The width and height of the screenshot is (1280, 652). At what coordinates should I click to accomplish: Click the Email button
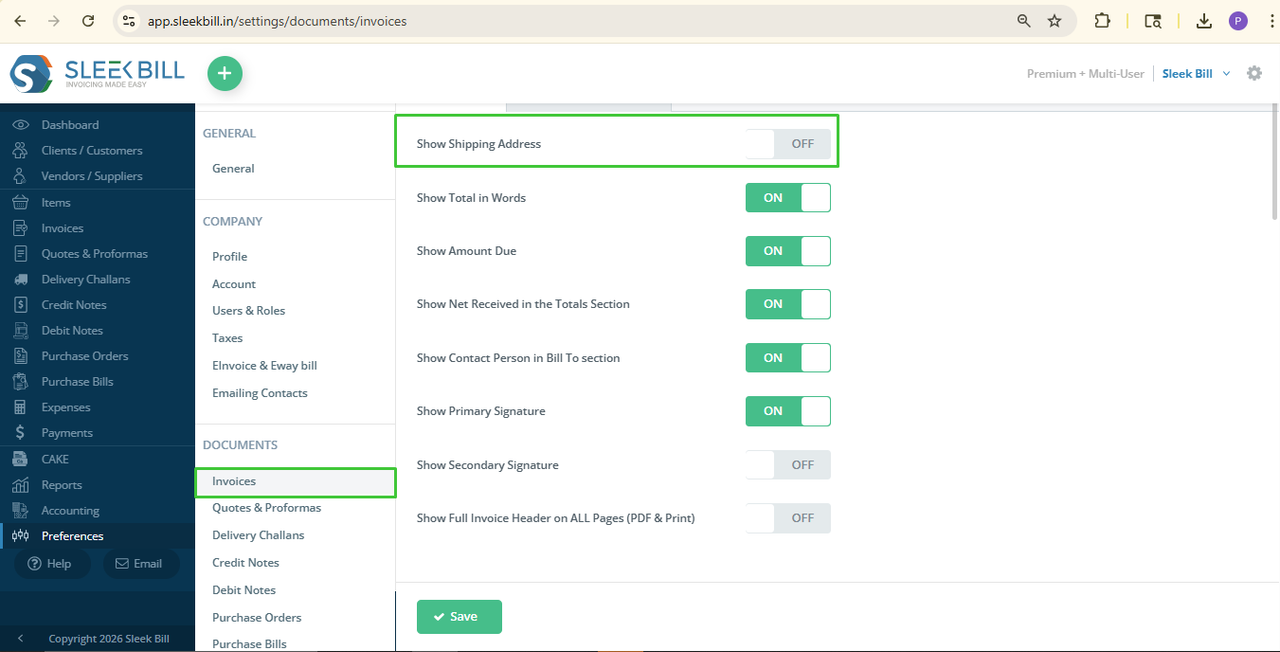pos(141,564)
